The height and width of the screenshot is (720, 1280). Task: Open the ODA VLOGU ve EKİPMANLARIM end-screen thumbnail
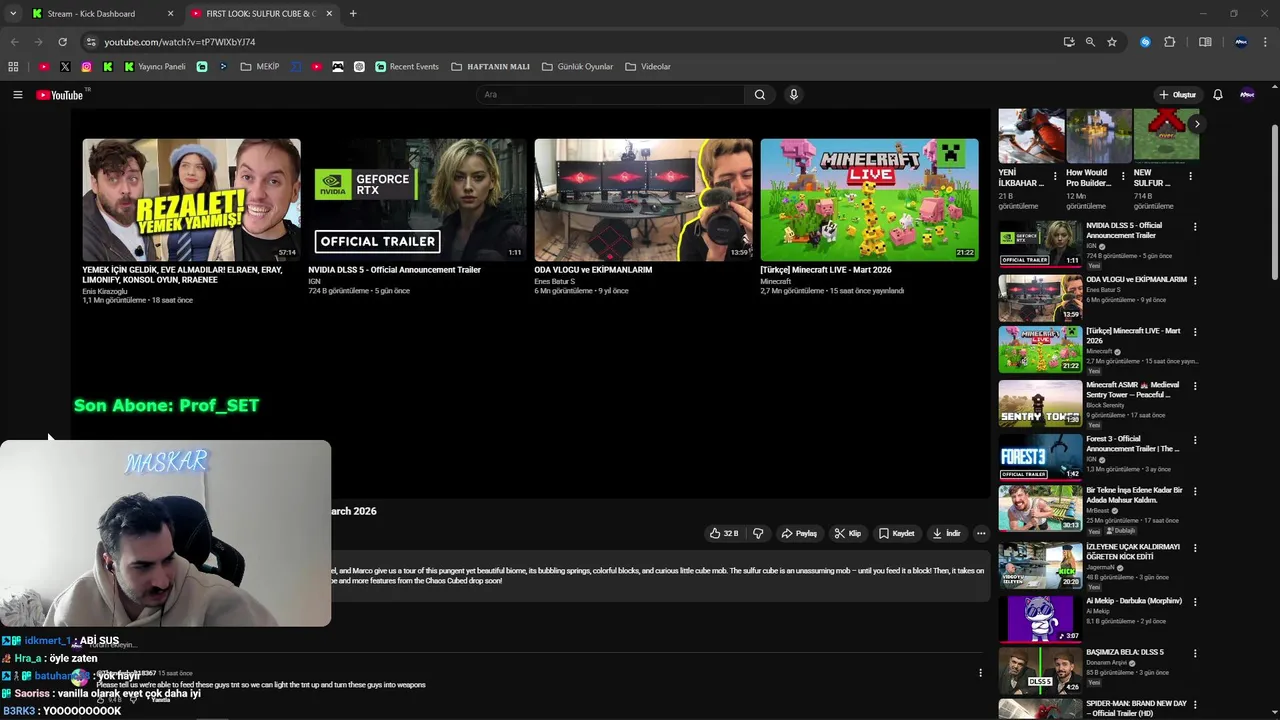[x=643, y=200]
